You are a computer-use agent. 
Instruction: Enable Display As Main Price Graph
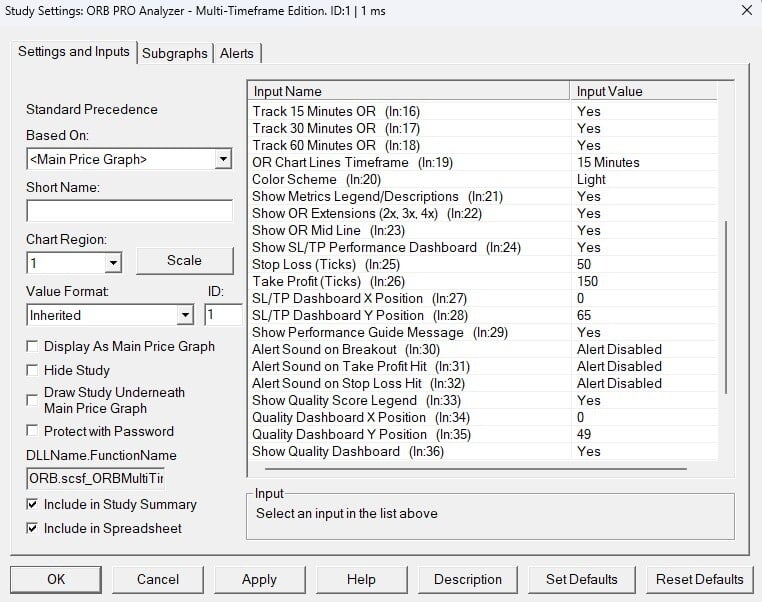click(x=32, y=346)
